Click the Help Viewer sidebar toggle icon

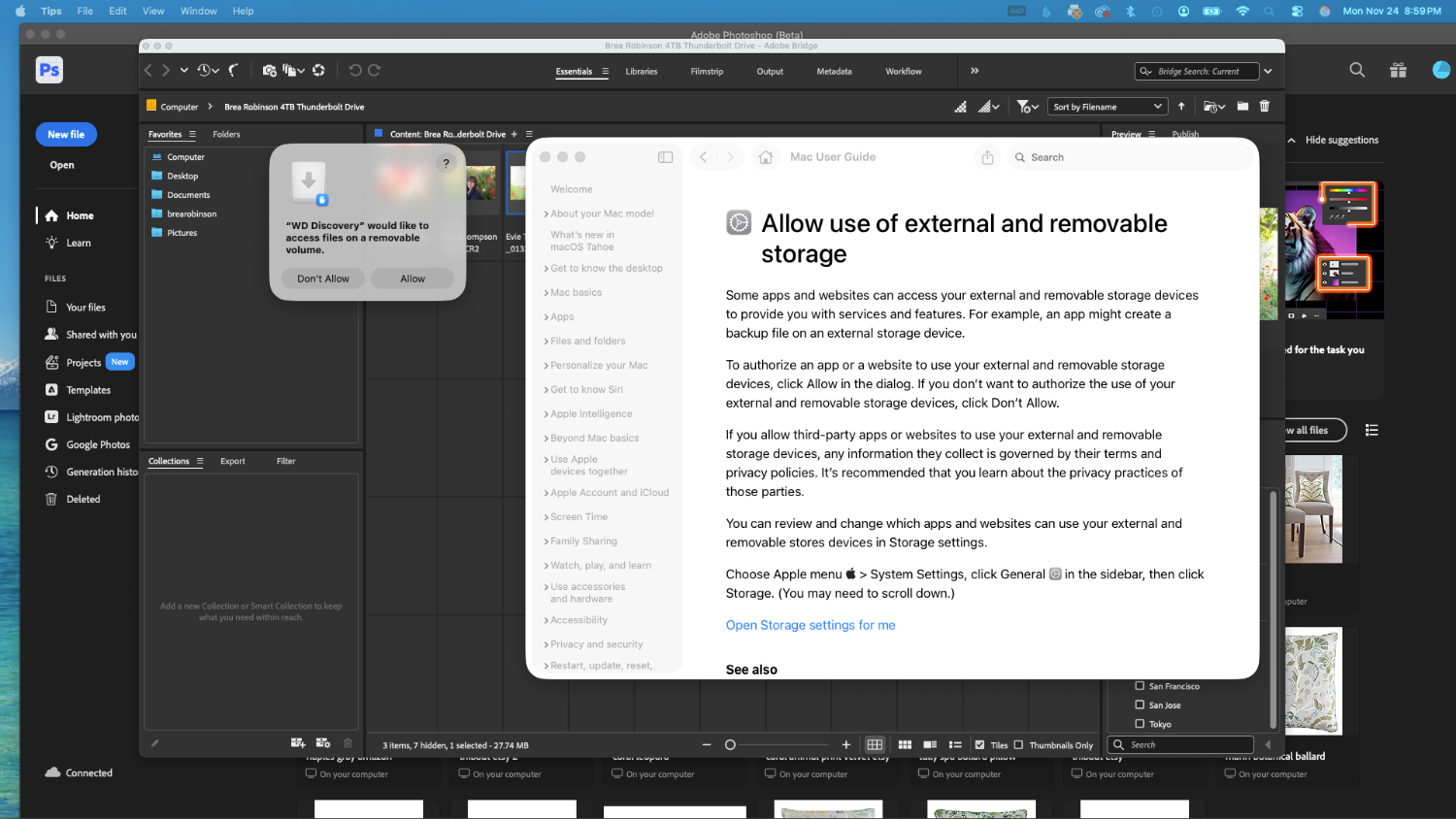tap(665, 157)
